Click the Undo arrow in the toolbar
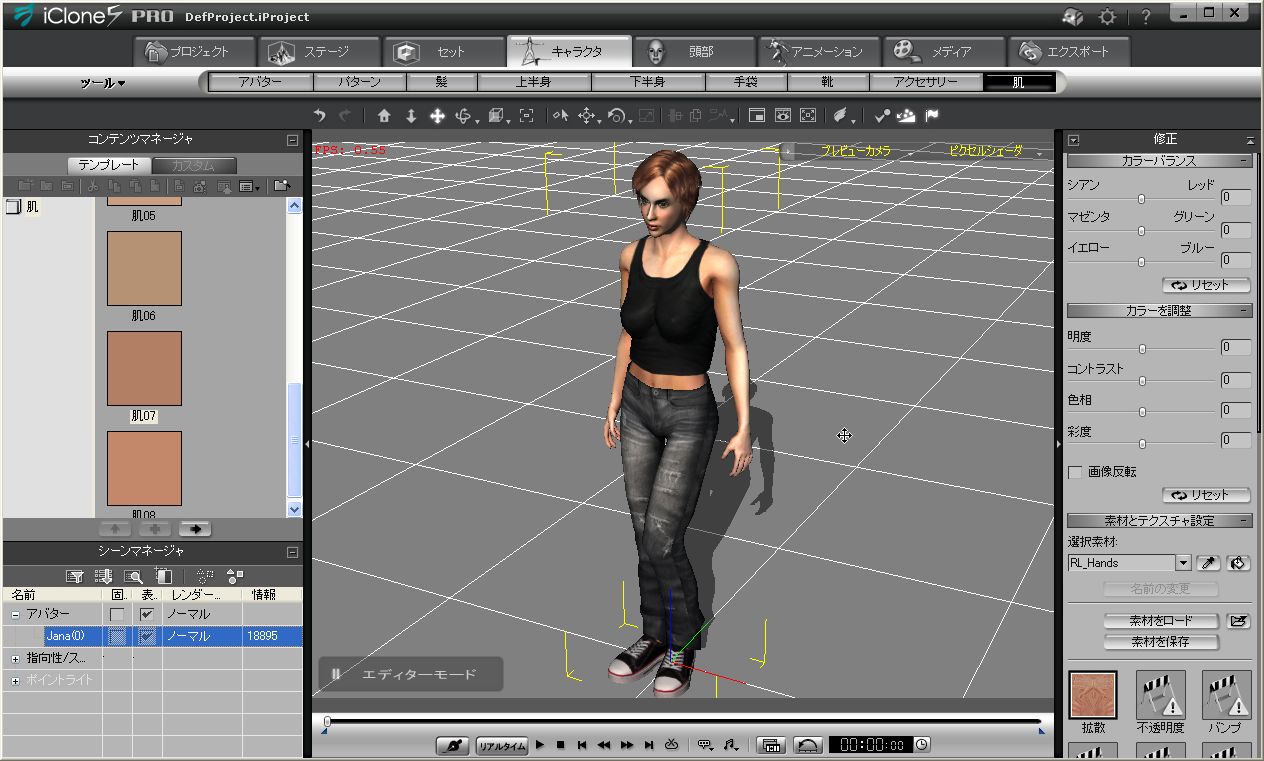 coord(319,116)
